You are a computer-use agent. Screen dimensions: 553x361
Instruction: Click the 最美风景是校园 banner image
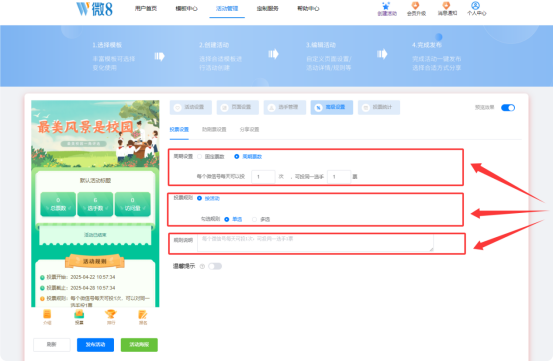tap(95, 134)
